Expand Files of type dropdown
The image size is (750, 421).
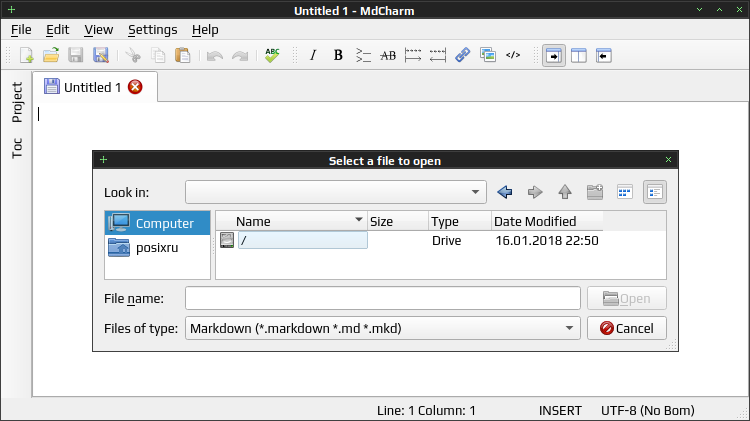pos(383,328)
